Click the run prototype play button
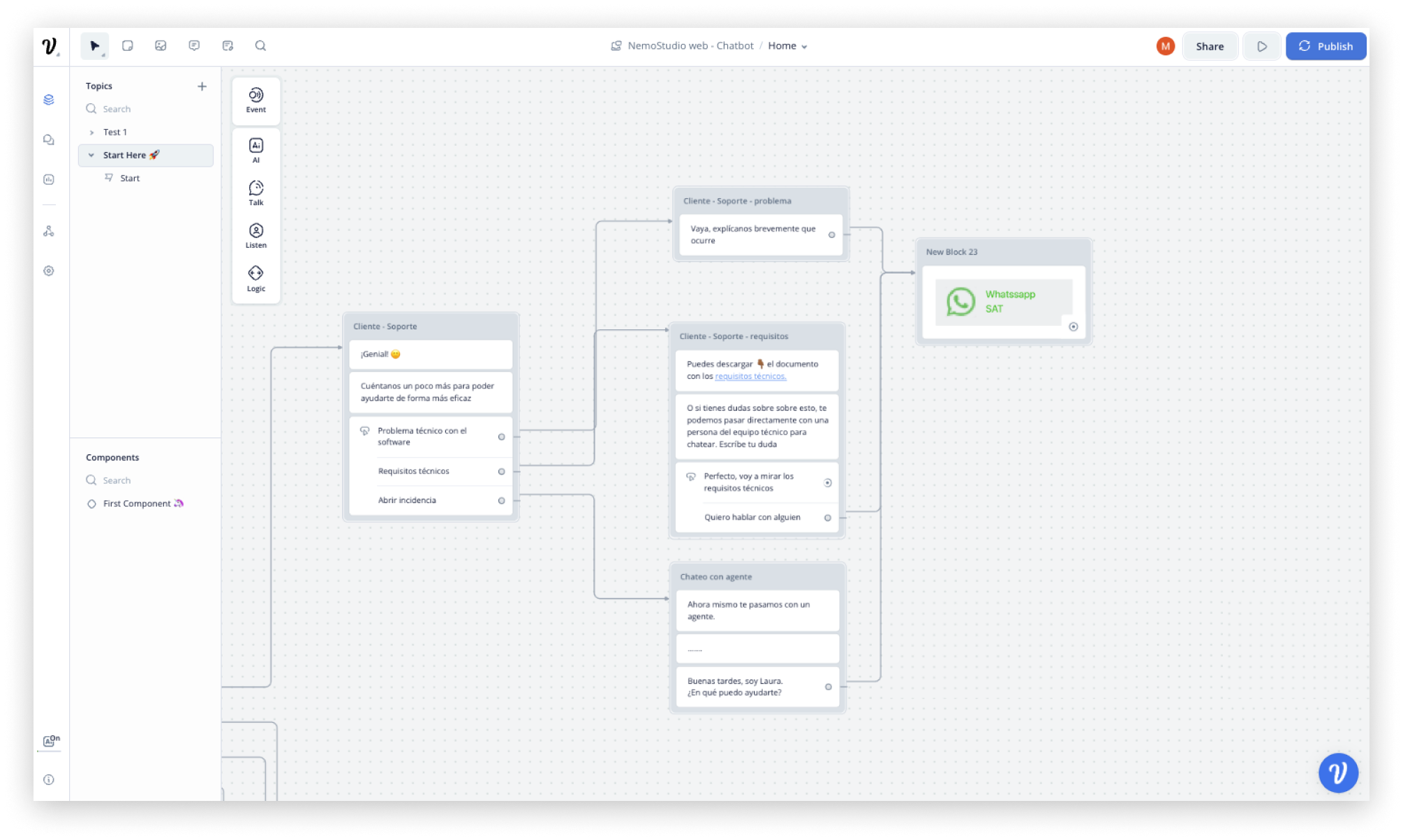This screenshot has width=1403, height=840. [1261, 47]
